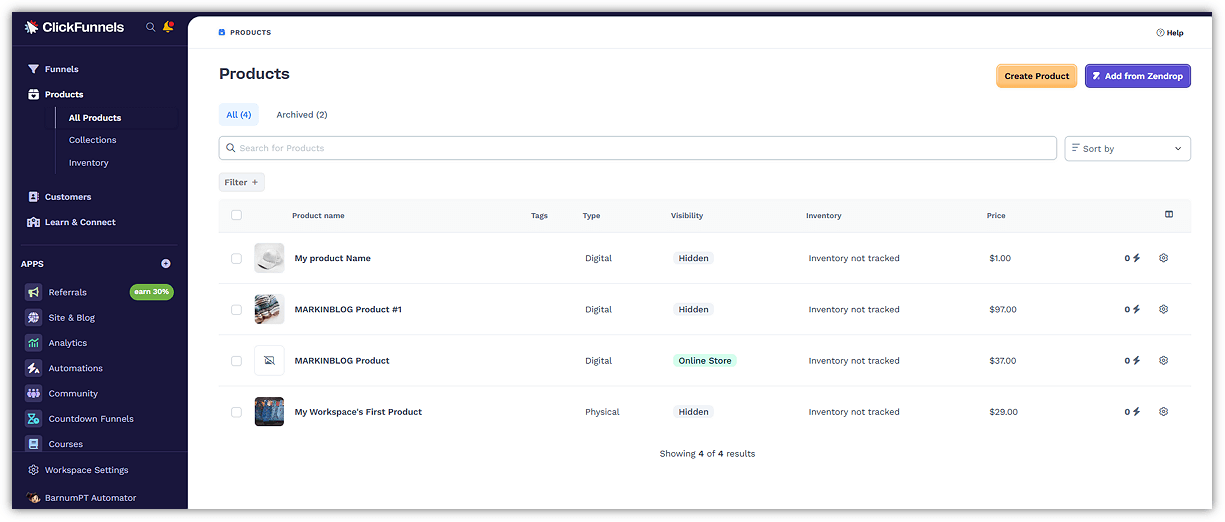Switch to the Archived (2) tab
This screenshot has height=522, width=1225.
[x=302, y=115]
